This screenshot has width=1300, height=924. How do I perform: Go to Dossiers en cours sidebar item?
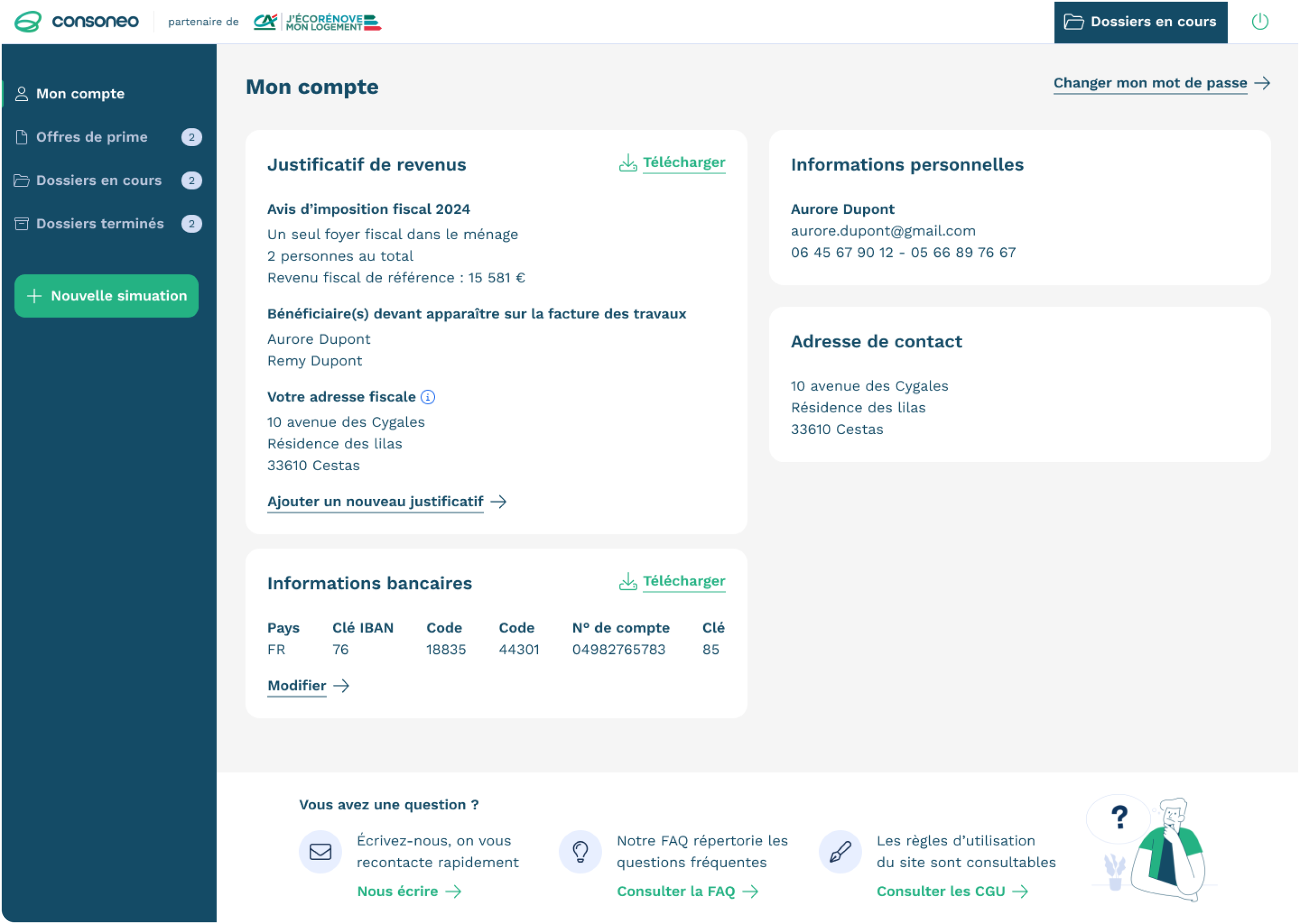[x=99, y=180]
